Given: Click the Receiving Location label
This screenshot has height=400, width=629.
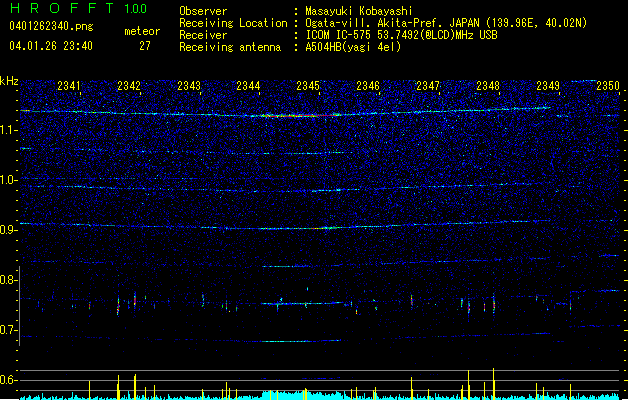Looking at the screenshot, I should [233, 23].
